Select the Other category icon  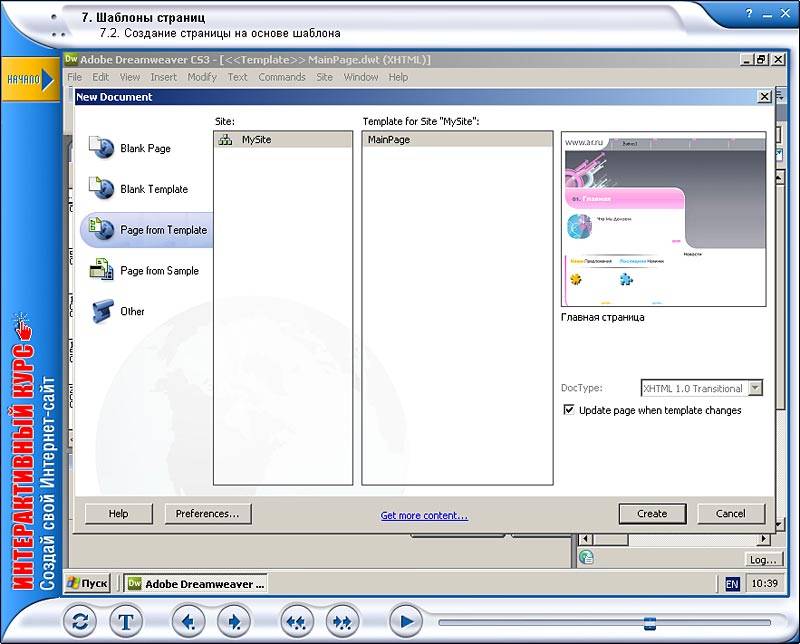pyautogui.click(x=102, y=311)
